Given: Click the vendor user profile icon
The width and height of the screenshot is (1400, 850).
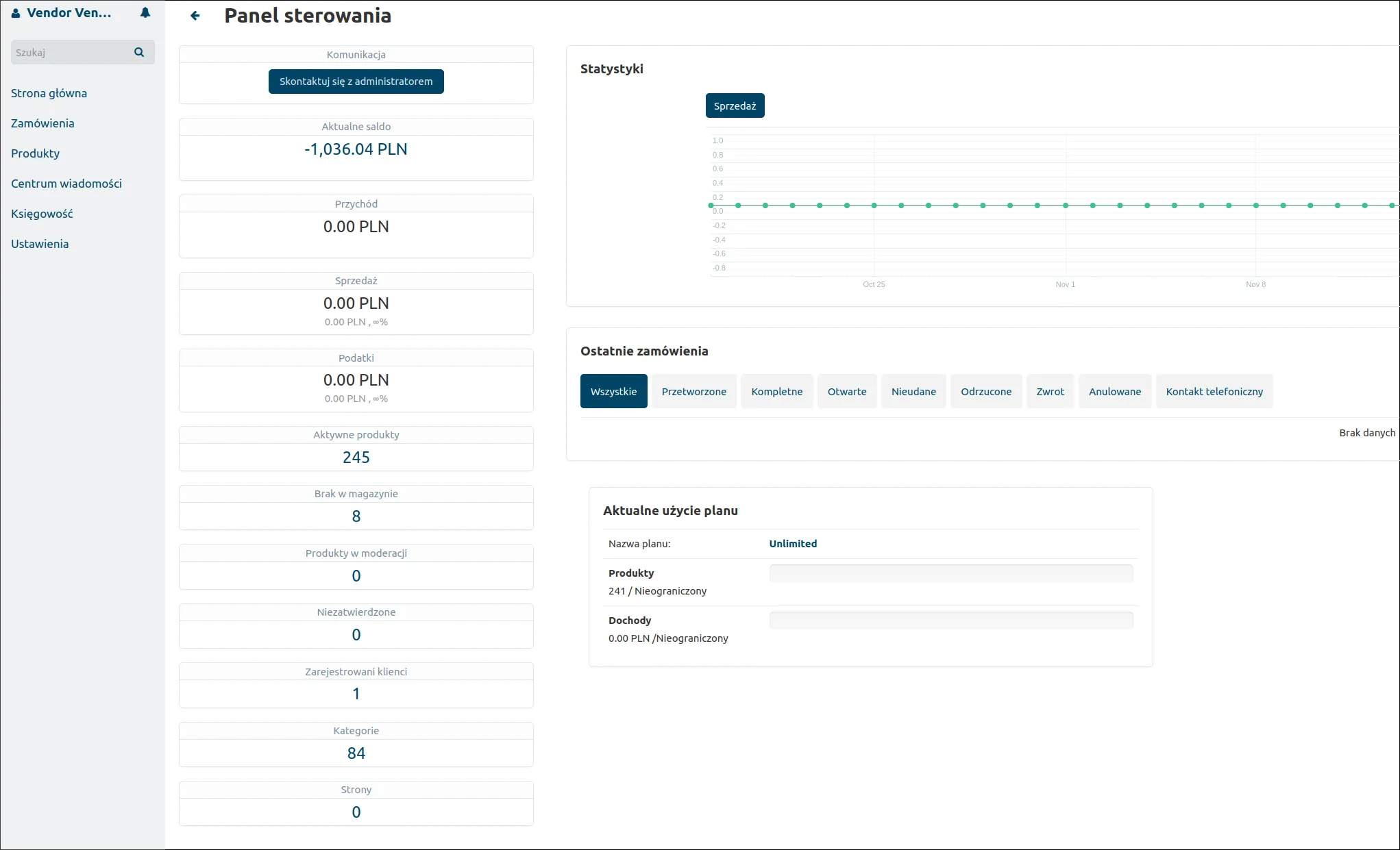Looking at the screenshot, I should pos(16,13).
